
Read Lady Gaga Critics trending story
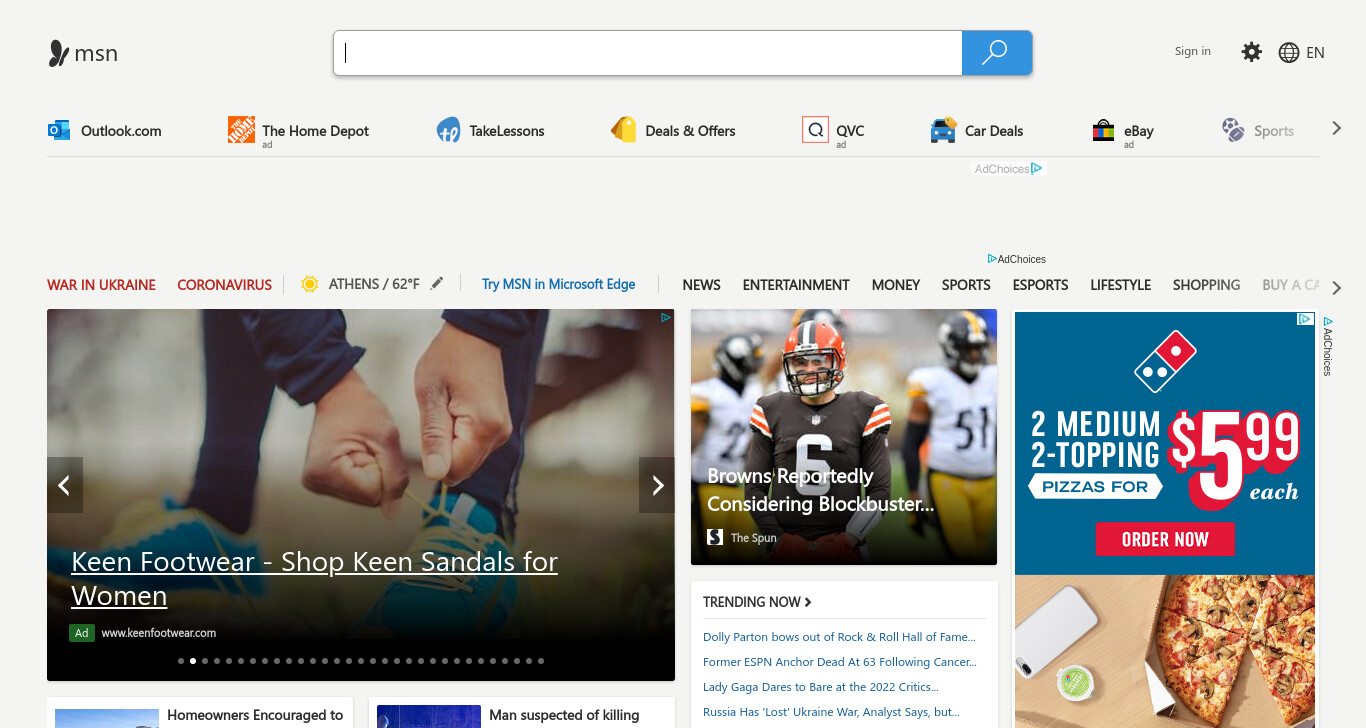pos(820,687)
